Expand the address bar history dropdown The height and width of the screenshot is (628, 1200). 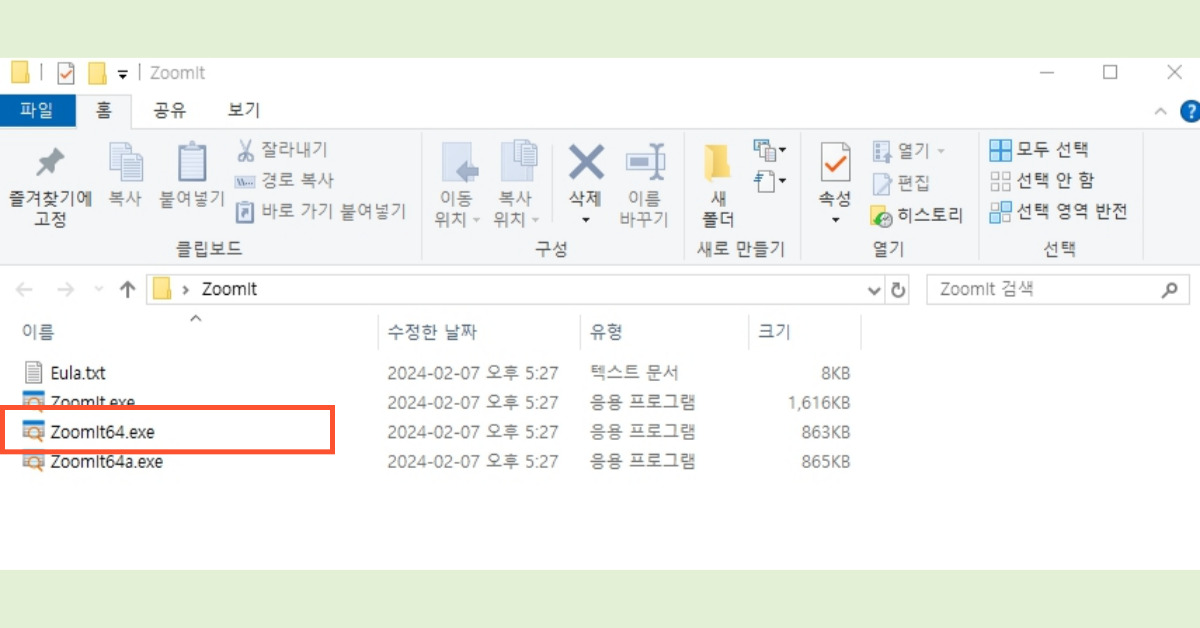tap(874, 290)
